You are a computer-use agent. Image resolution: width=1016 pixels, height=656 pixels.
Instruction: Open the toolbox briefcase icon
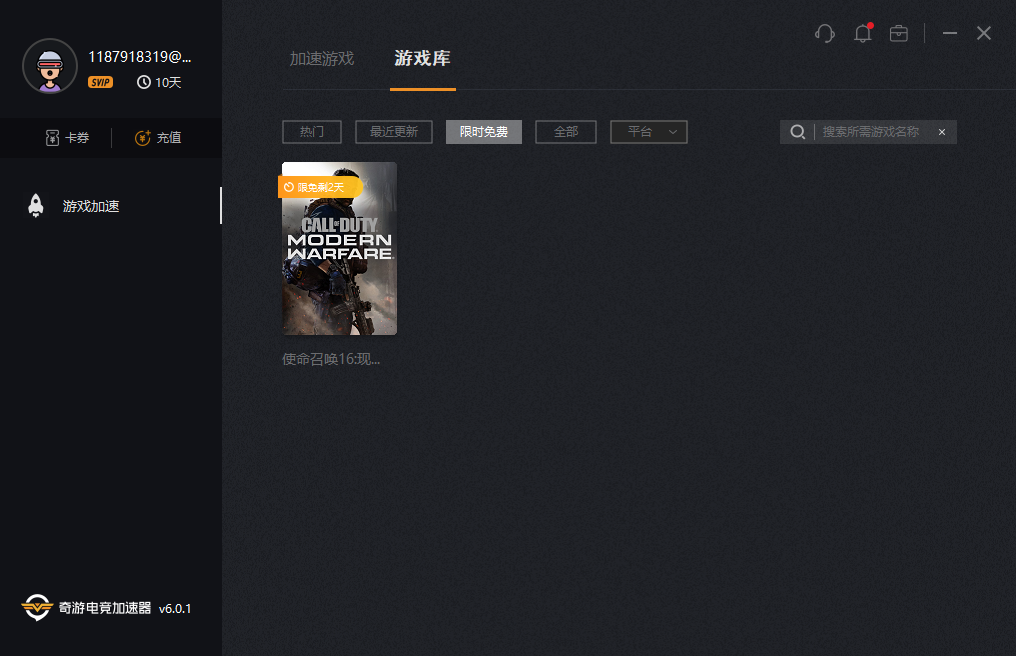[899, 33]
